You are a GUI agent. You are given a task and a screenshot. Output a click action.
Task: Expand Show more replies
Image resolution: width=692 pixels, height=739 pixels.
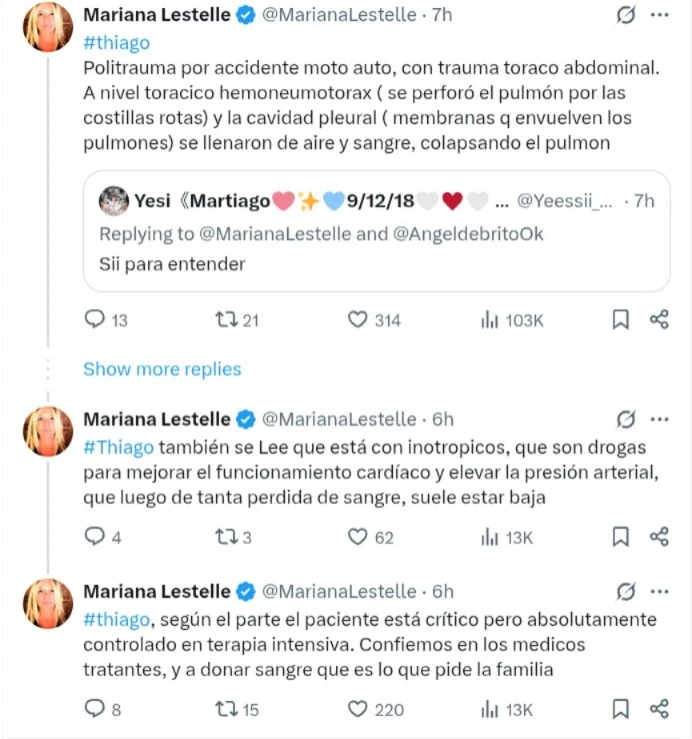click(162, 369)
